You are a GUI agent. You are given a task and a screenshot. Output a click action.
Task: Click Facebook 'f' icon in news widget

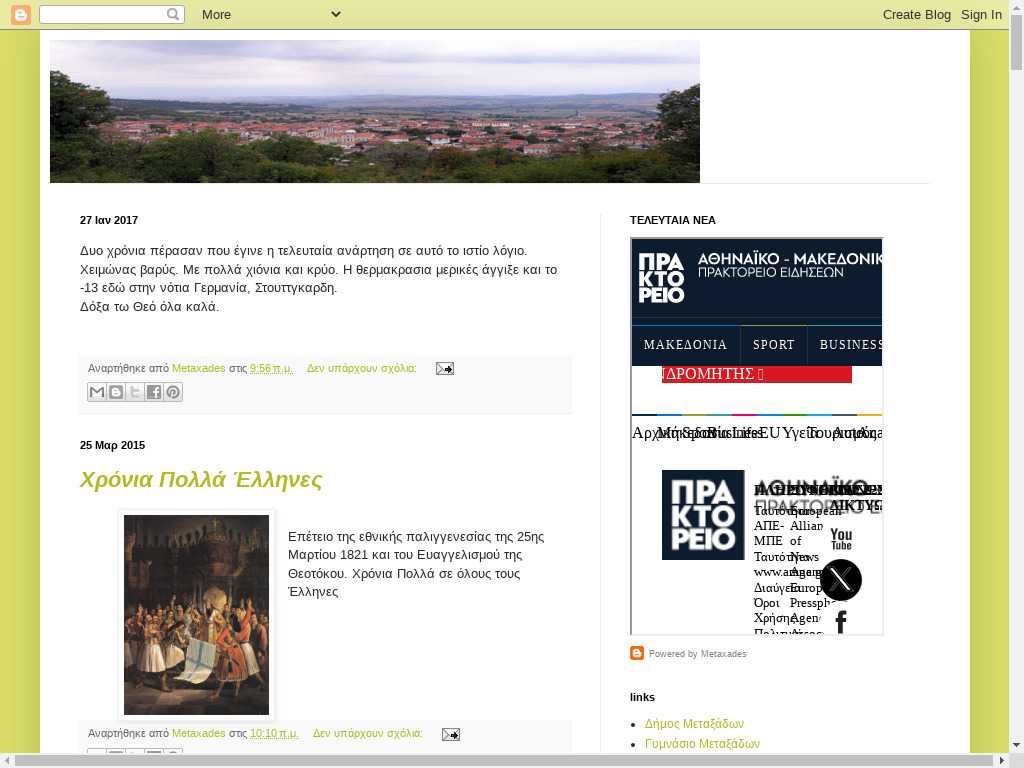tap(841, 622)
